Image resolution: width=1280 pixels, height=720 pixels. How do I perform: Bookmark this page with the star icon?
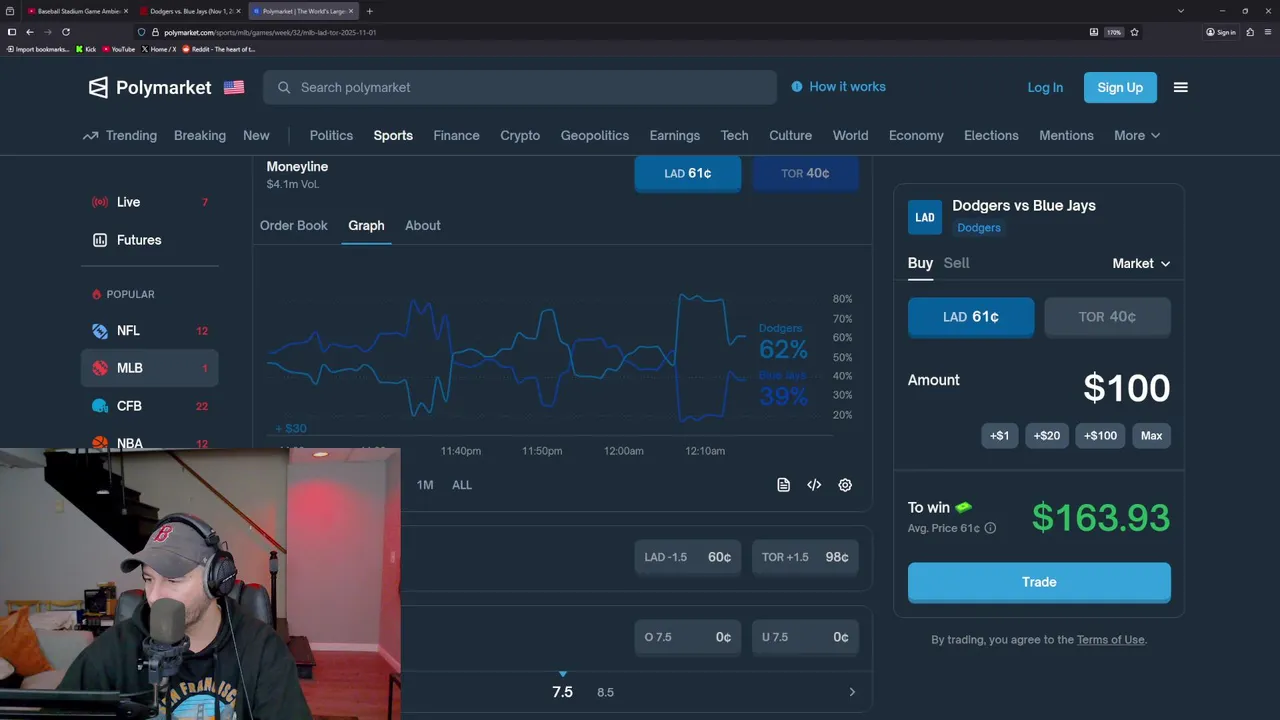pos(1134,32)
